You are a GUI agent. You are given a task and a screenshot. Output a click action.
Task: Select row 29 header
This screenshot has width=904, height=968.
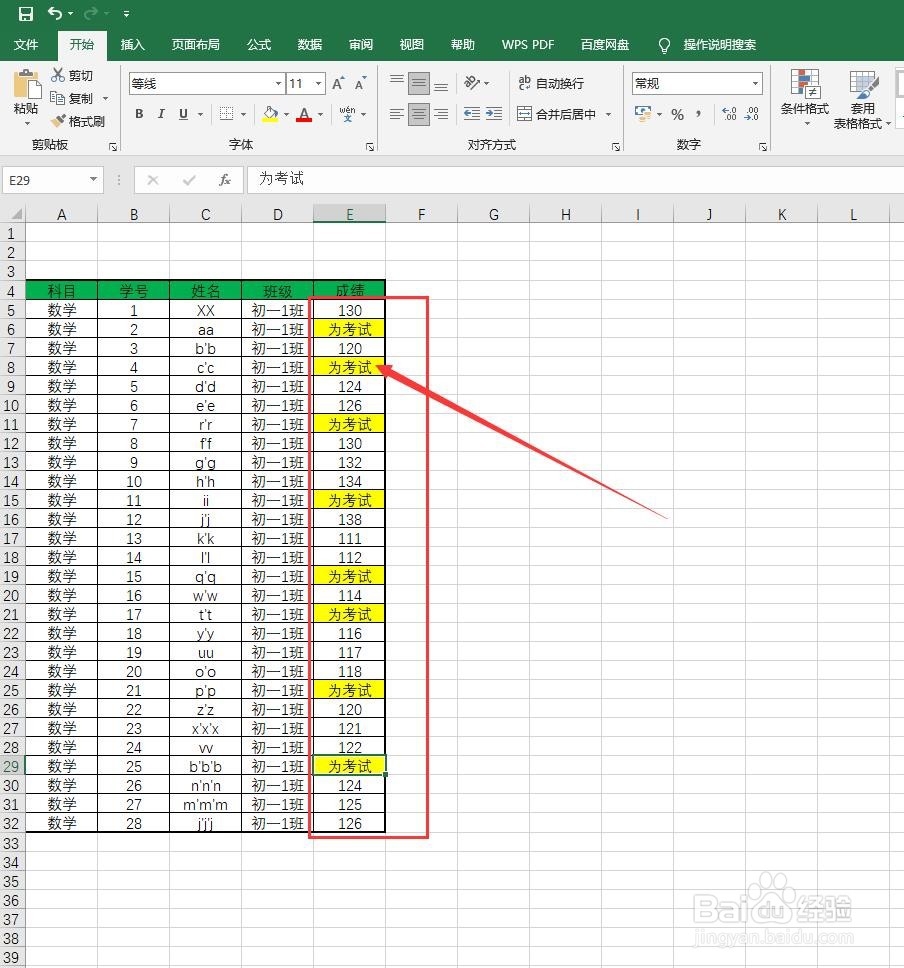[x=12, y=766]
